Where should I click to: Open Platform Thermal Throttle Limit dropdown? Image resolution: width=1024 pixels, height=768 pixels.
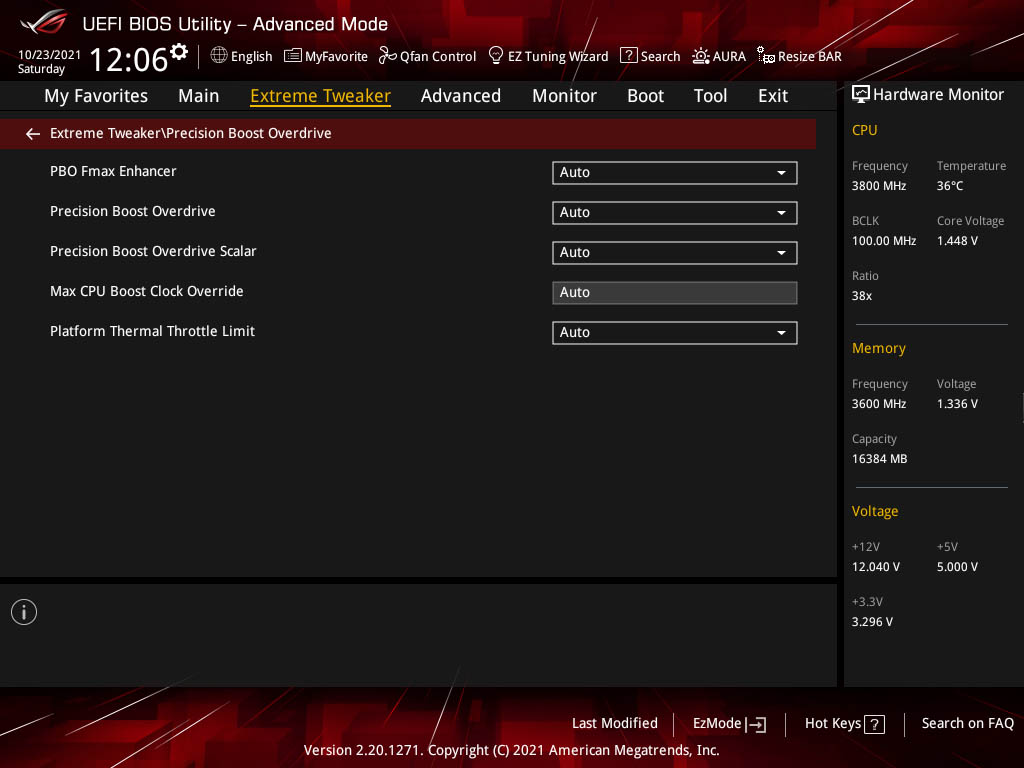[675, 332]
